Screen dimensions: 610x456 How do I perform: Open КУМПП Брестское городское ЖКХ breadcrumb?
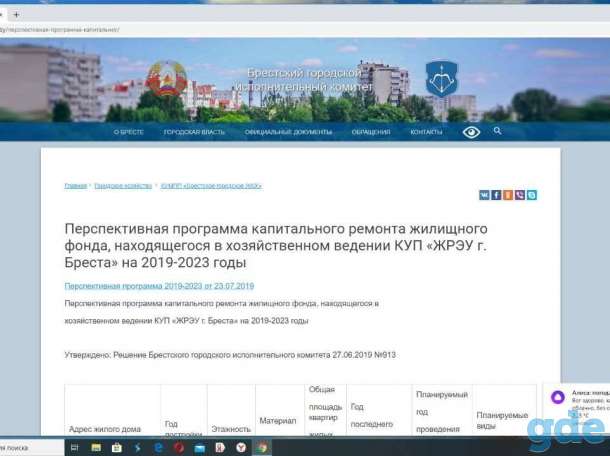tap(211, 186)
